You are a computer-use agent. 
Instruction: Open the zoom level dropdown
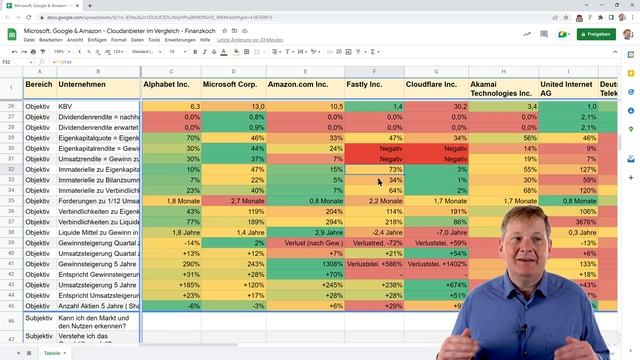tap(62, 52)
